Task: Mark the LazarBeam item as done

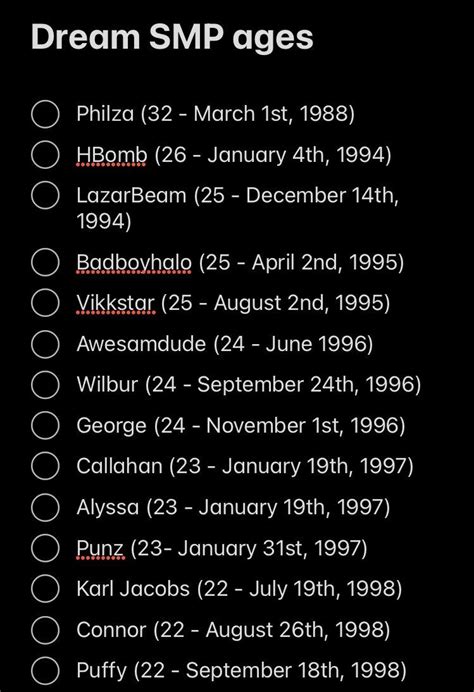Action: 45,196
